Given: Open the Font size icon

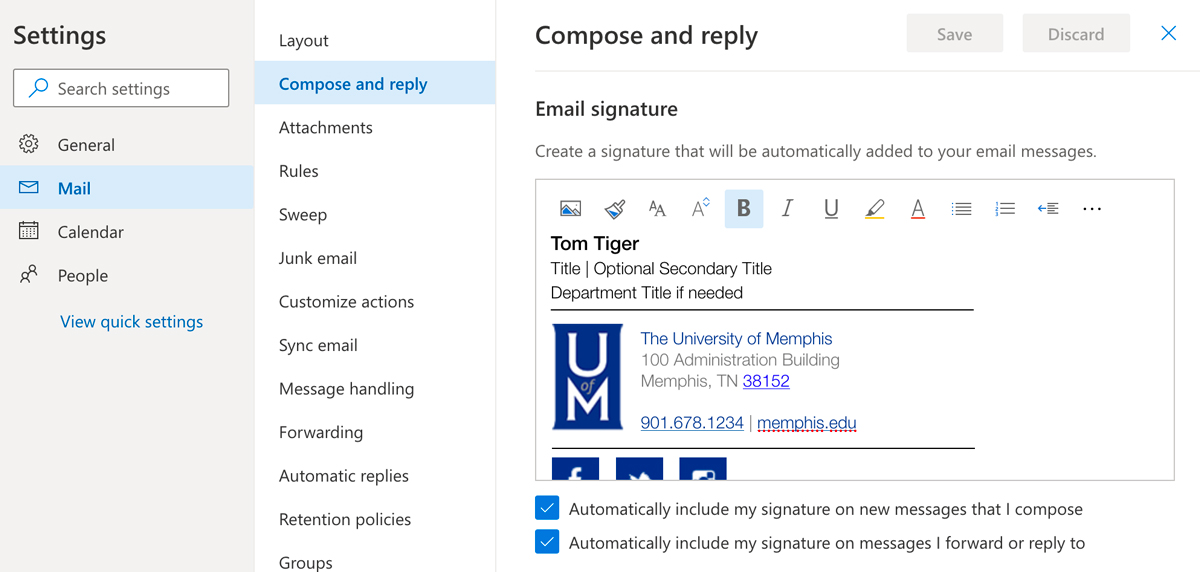Looking at the screenshot, I should click(x=701, y=209).
